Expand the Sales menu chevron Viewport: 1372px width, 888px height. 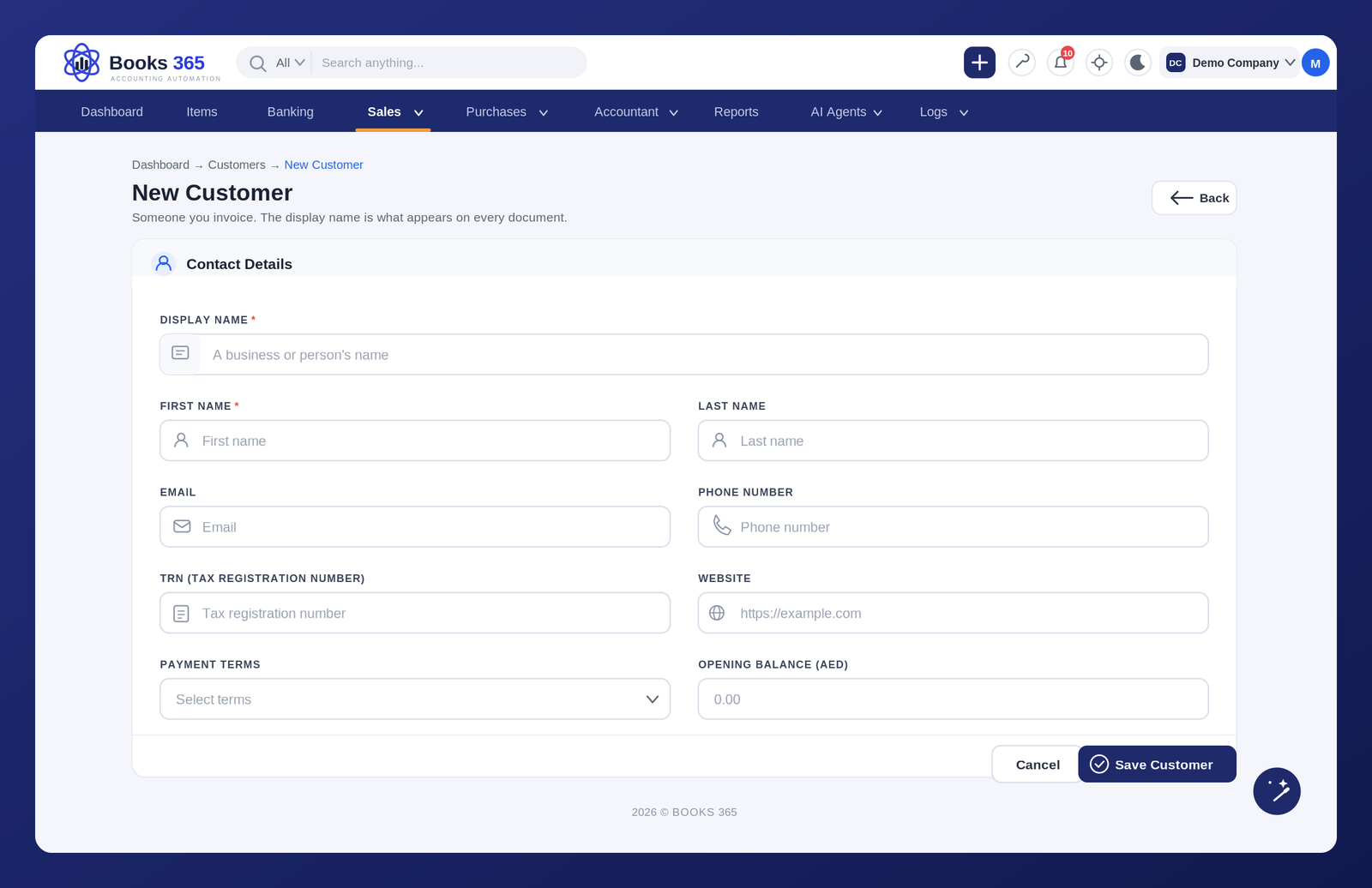click(418, 112)
